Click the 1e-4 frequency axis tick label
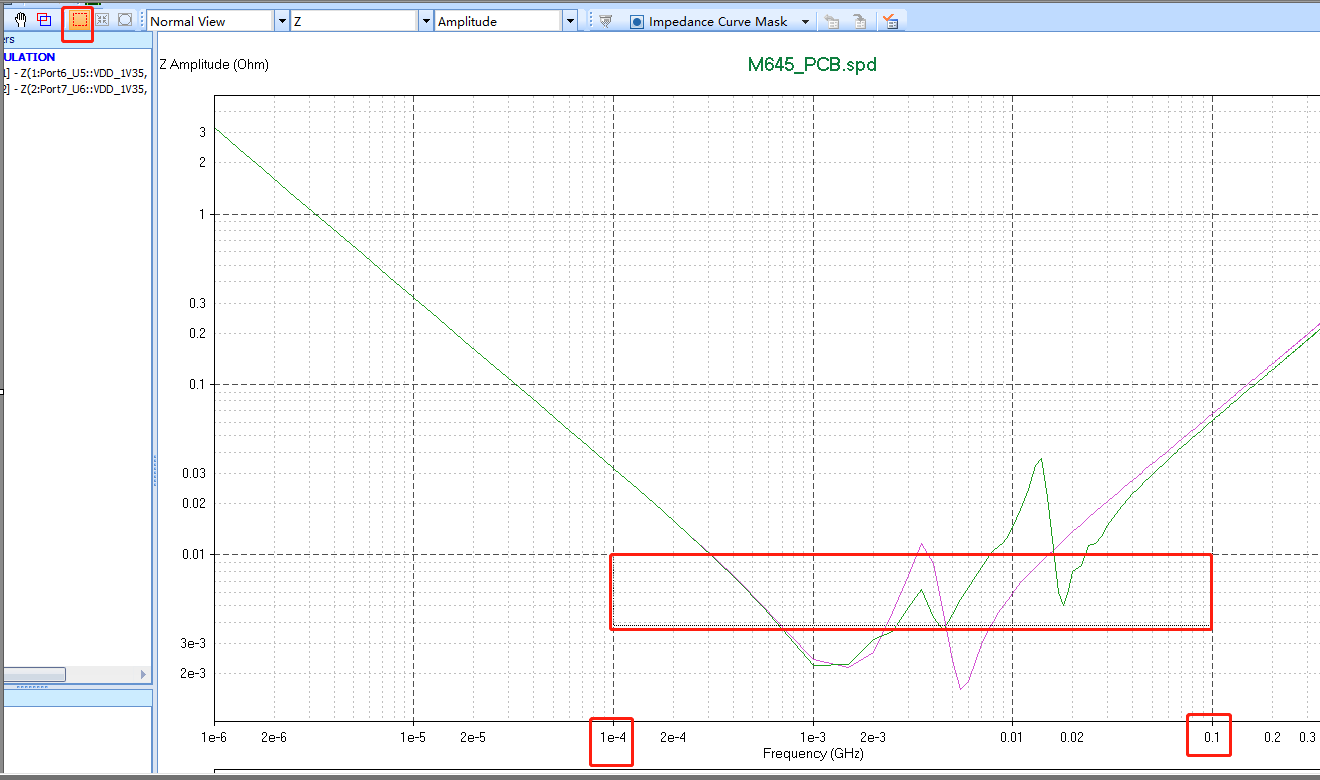 pyautogui.click(x=613, y=737)
